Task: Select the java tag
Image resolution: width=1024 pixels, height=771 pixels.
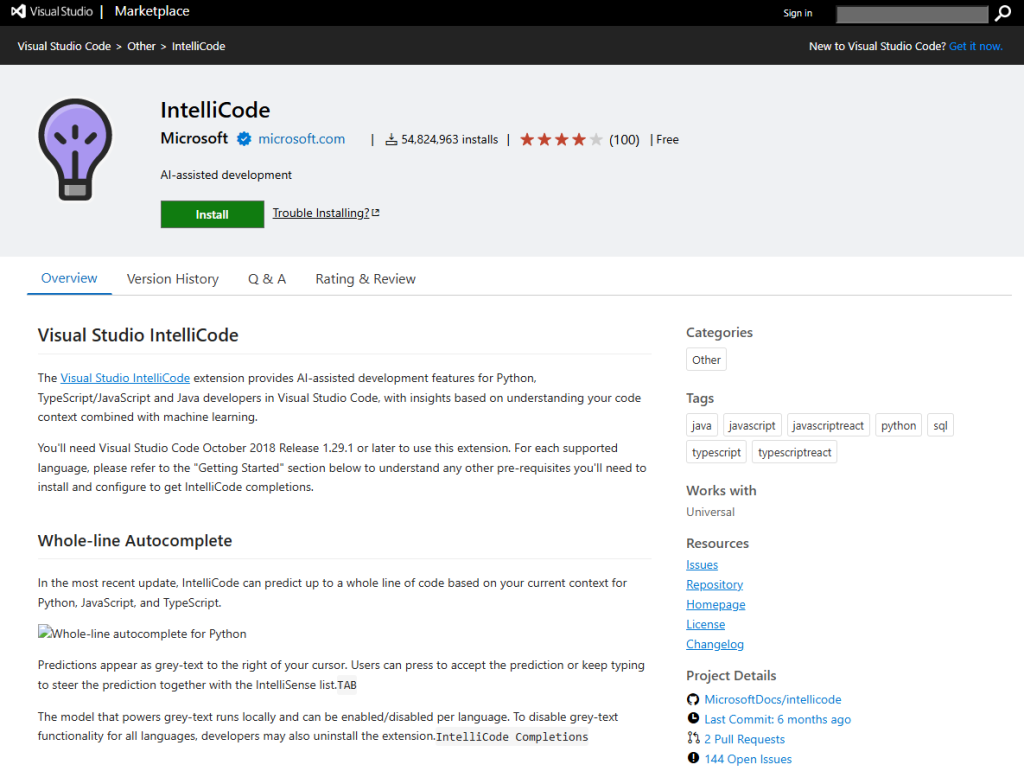Action: (702, 426)
